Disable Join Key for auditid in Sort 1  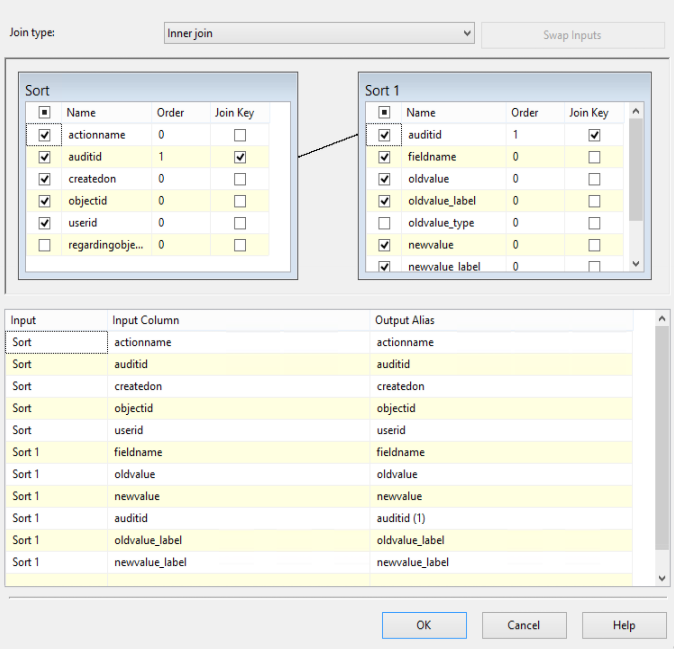click(594, 135)
